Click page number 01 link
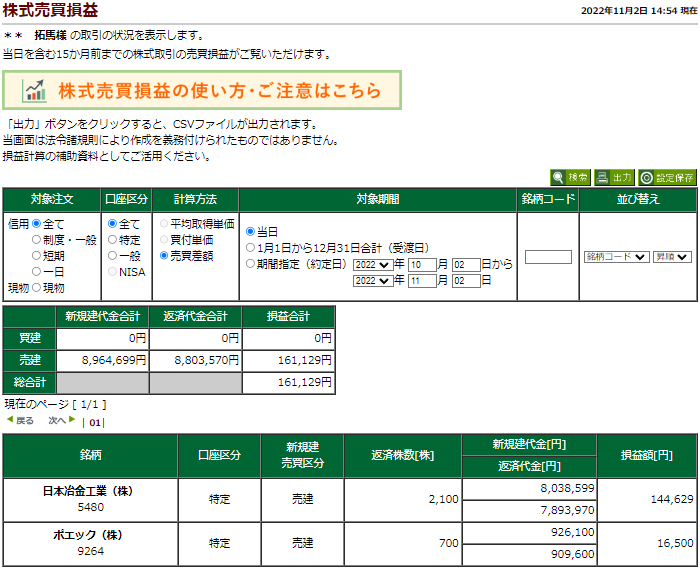 coord(95,422)
